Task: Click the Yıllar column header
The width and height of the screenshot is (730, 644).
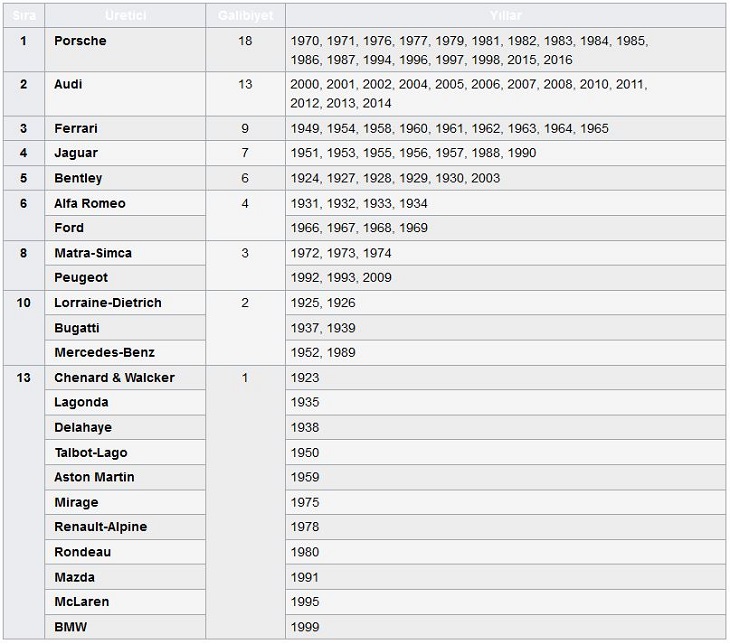Action: point(505,16)
